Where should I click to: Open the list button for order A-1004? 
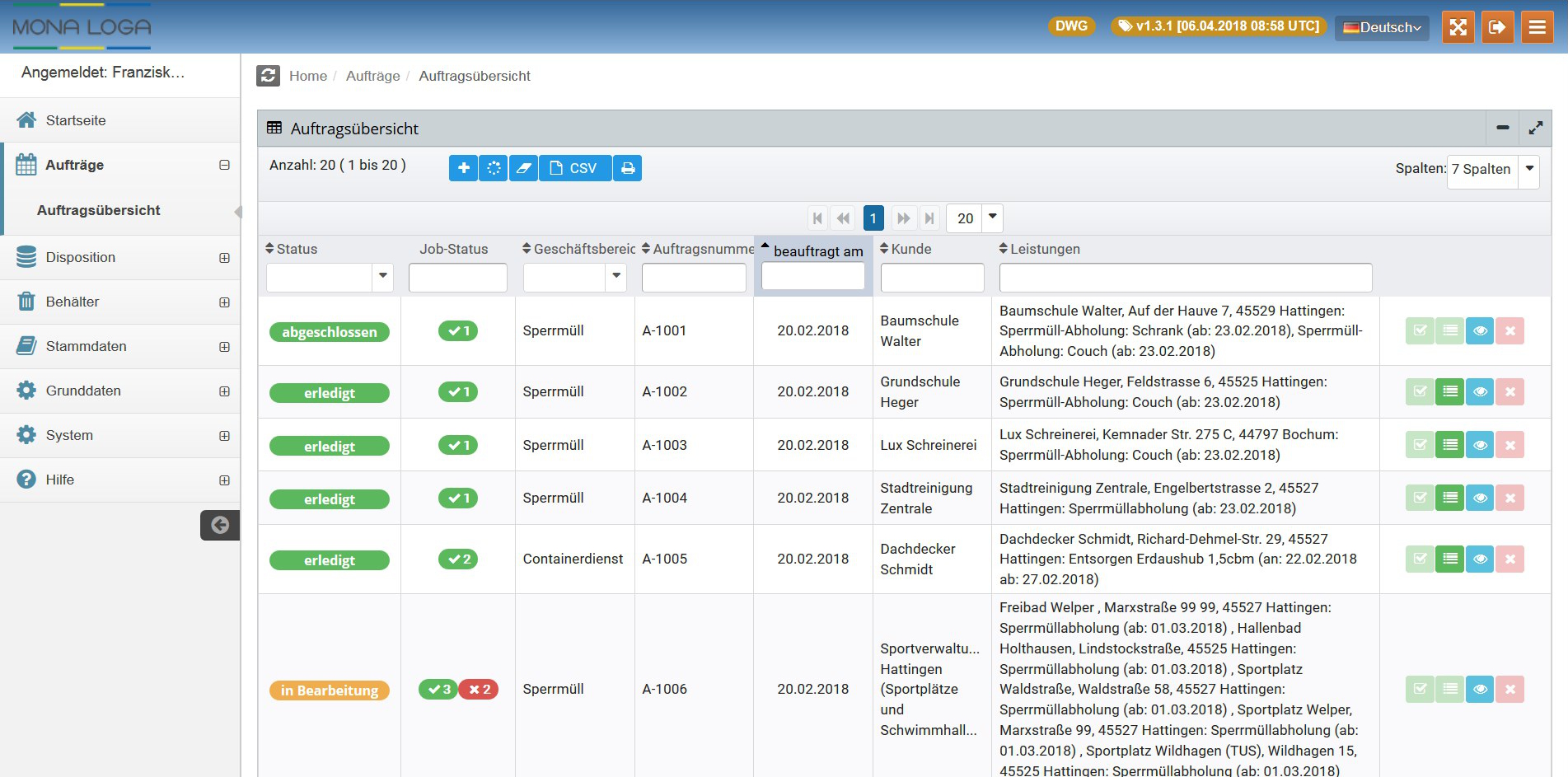(1450, 498)
